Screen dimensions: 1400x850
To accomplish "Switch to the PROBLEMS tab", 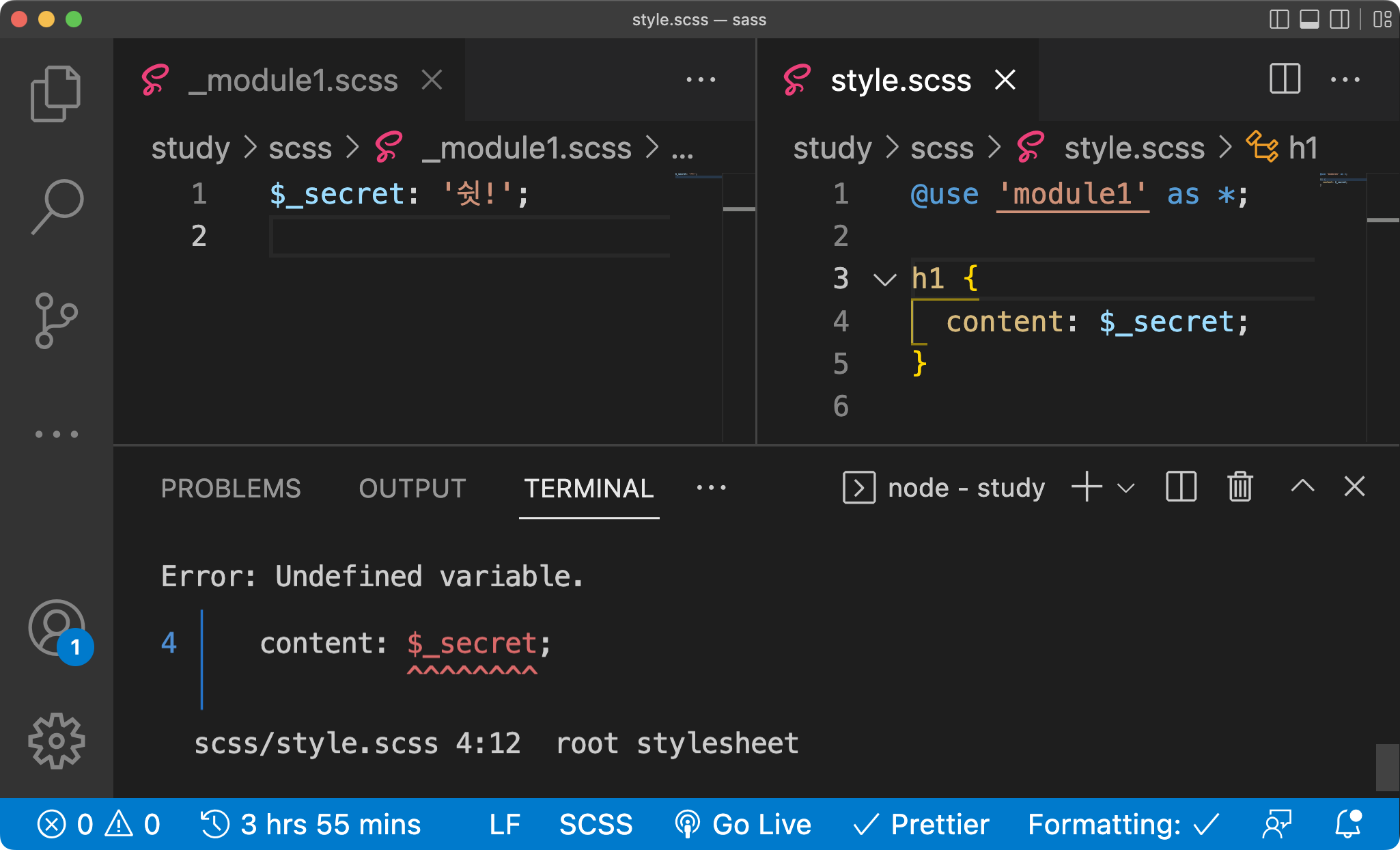I will [x=231, y=489].
